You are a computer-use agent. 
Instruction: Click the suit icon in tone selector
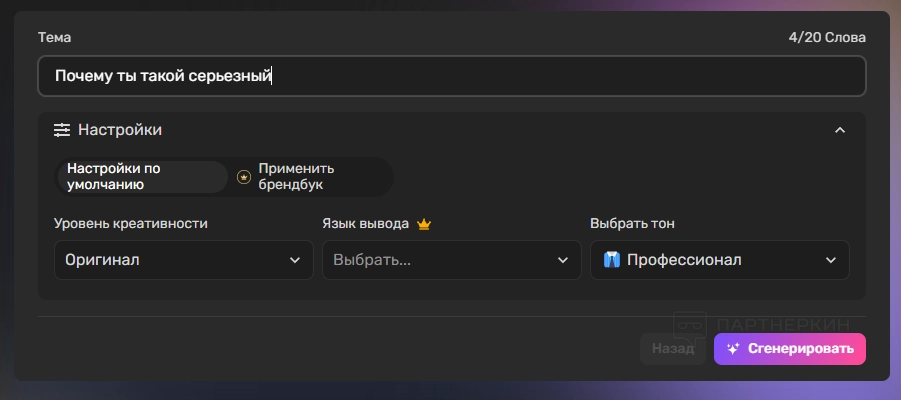[612, 260]
